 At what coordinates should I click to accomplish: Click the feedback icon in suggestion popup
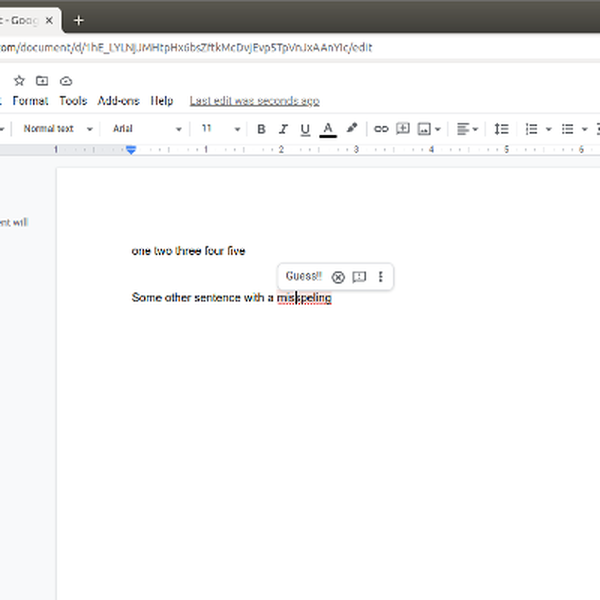360,277
